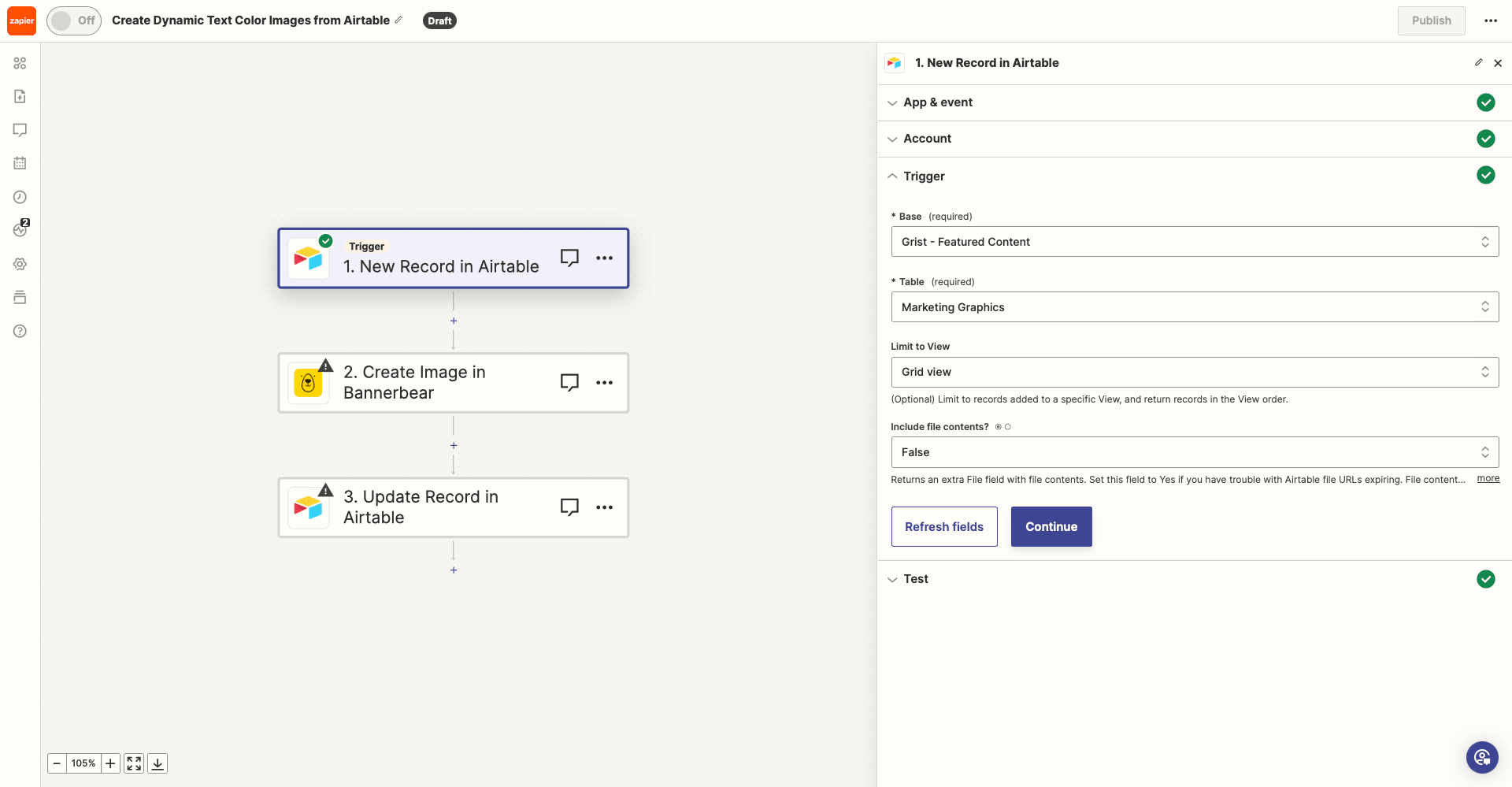Viewport: 1512px width, 787px height.
Task: Turn the Zap on with the Off toggle
Action: (x=74, y=20)
